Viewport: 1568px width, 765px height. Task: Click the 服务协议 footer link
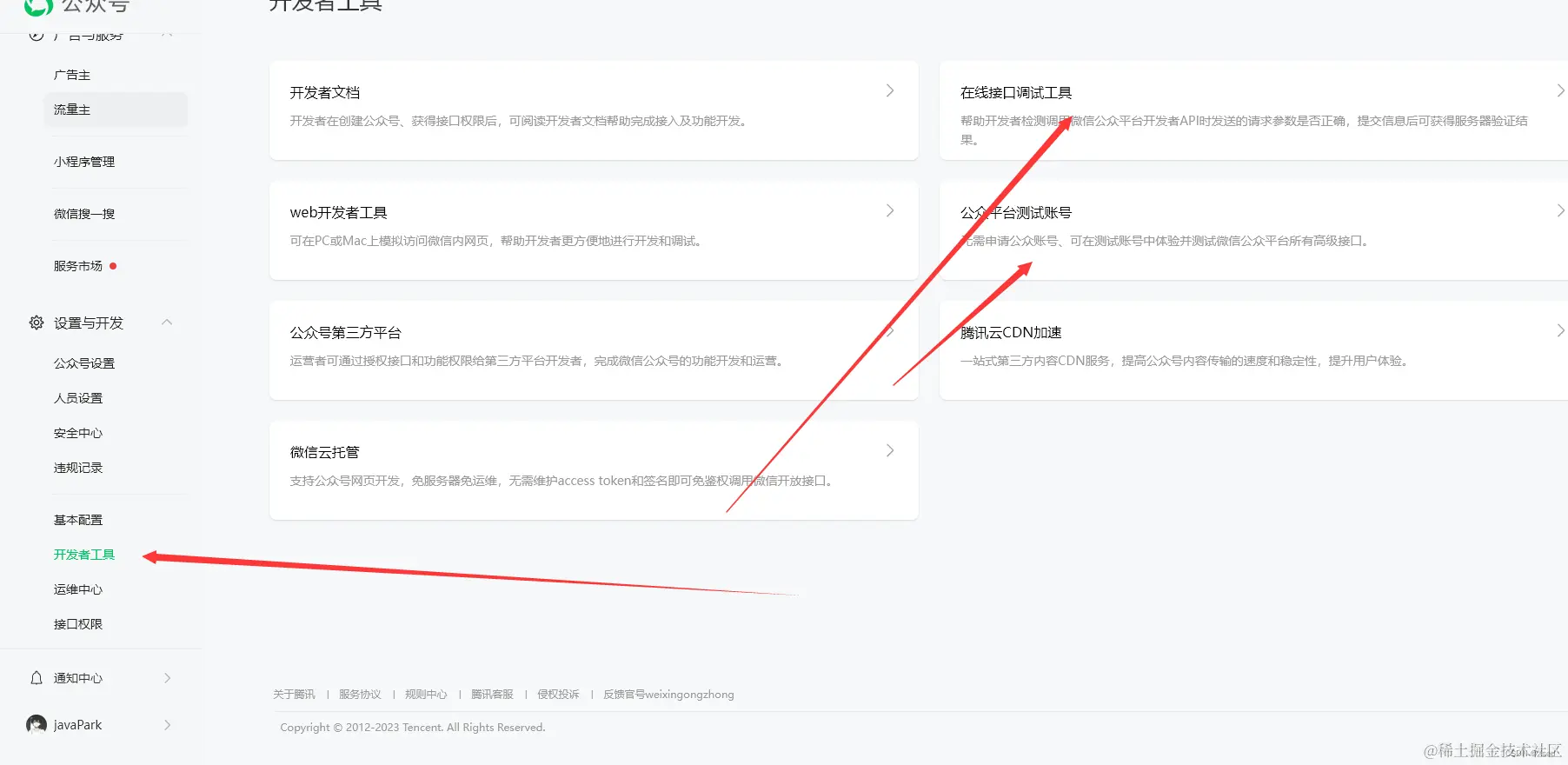tap(360, 695)
